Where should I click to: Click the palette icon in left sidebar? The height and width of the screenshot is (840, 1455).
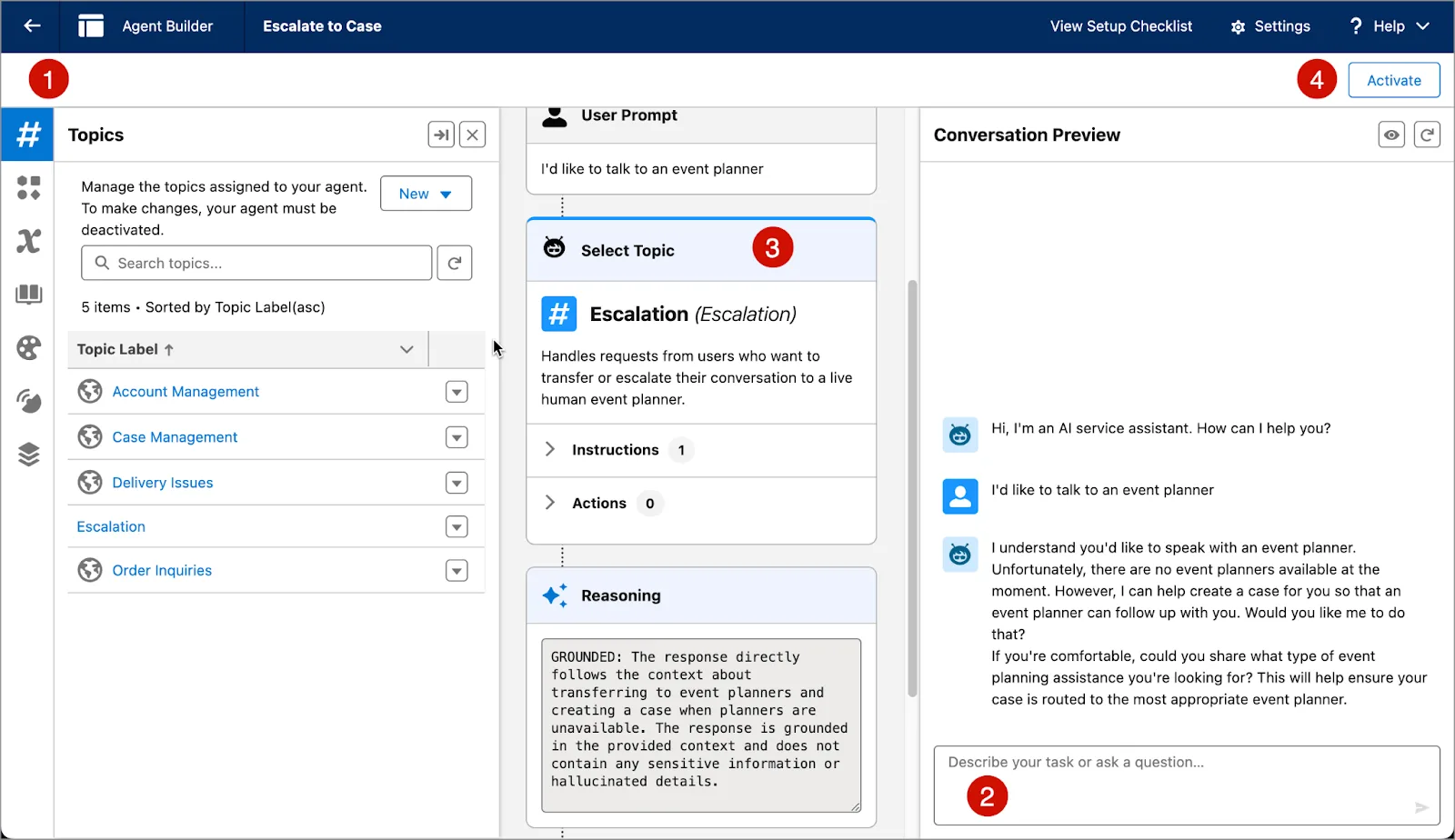tap(27, 348)
